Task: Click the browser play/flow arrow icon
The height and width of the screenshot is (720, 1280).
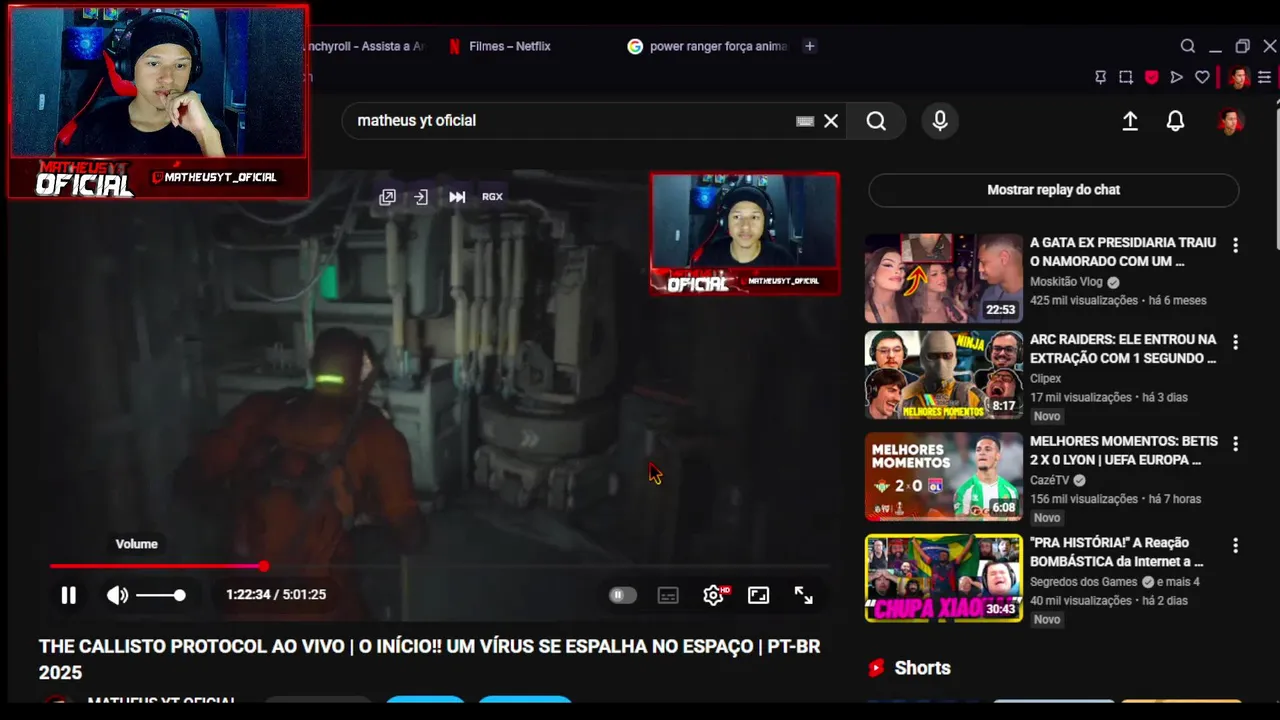Action: [1177, 77]
